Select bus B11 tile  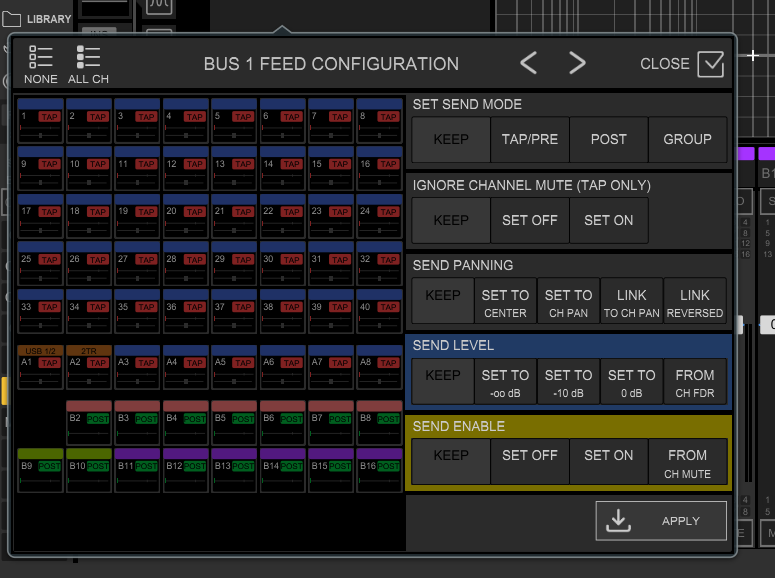click(x=137, y=470)
